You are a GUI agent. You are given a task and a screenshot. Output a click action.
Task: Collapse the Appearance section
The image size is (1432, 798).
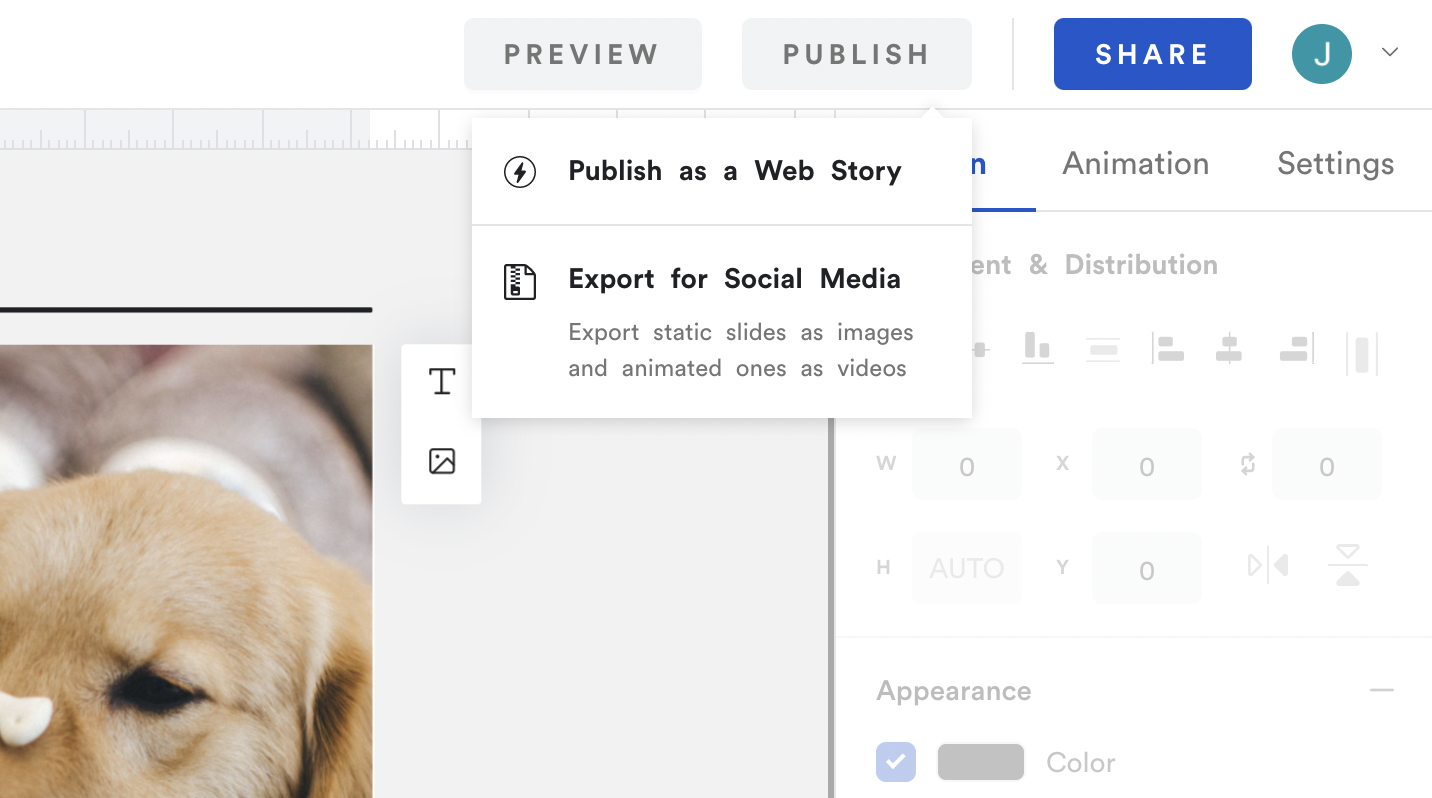(1382, 690)
